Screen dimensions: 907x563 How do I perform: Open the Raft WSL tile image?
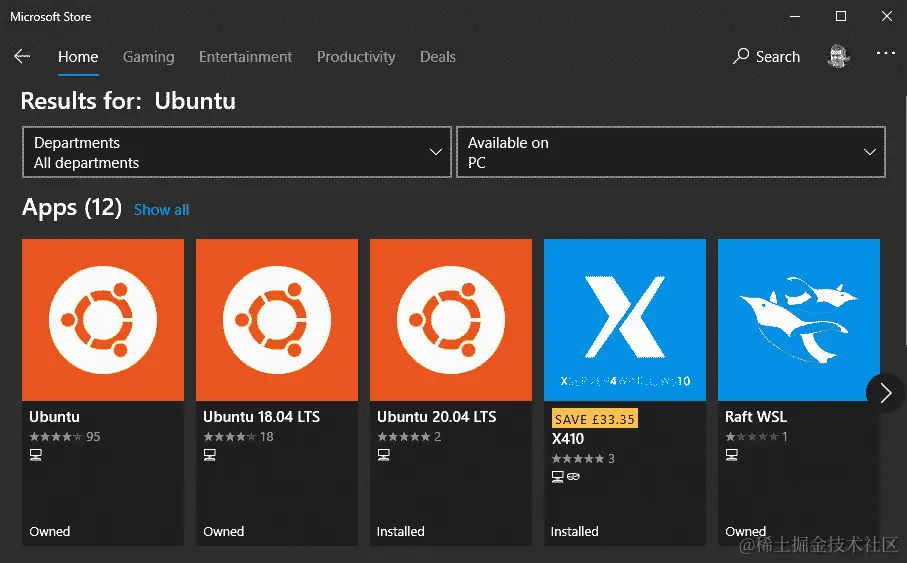coord(799,319)
